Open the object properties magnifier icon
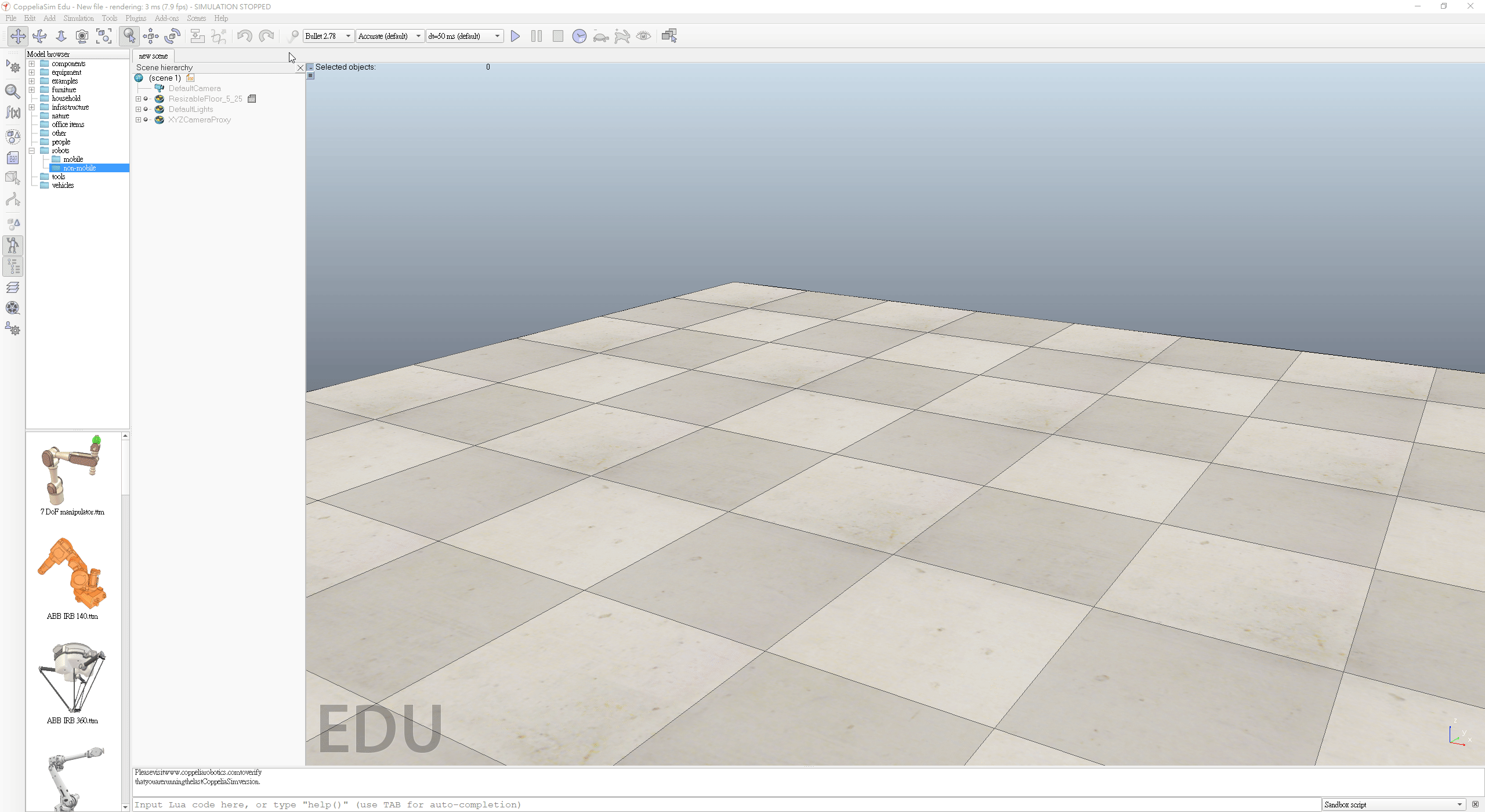The image size is (1485, 812). pyautogui.click(x=13, y=91)
